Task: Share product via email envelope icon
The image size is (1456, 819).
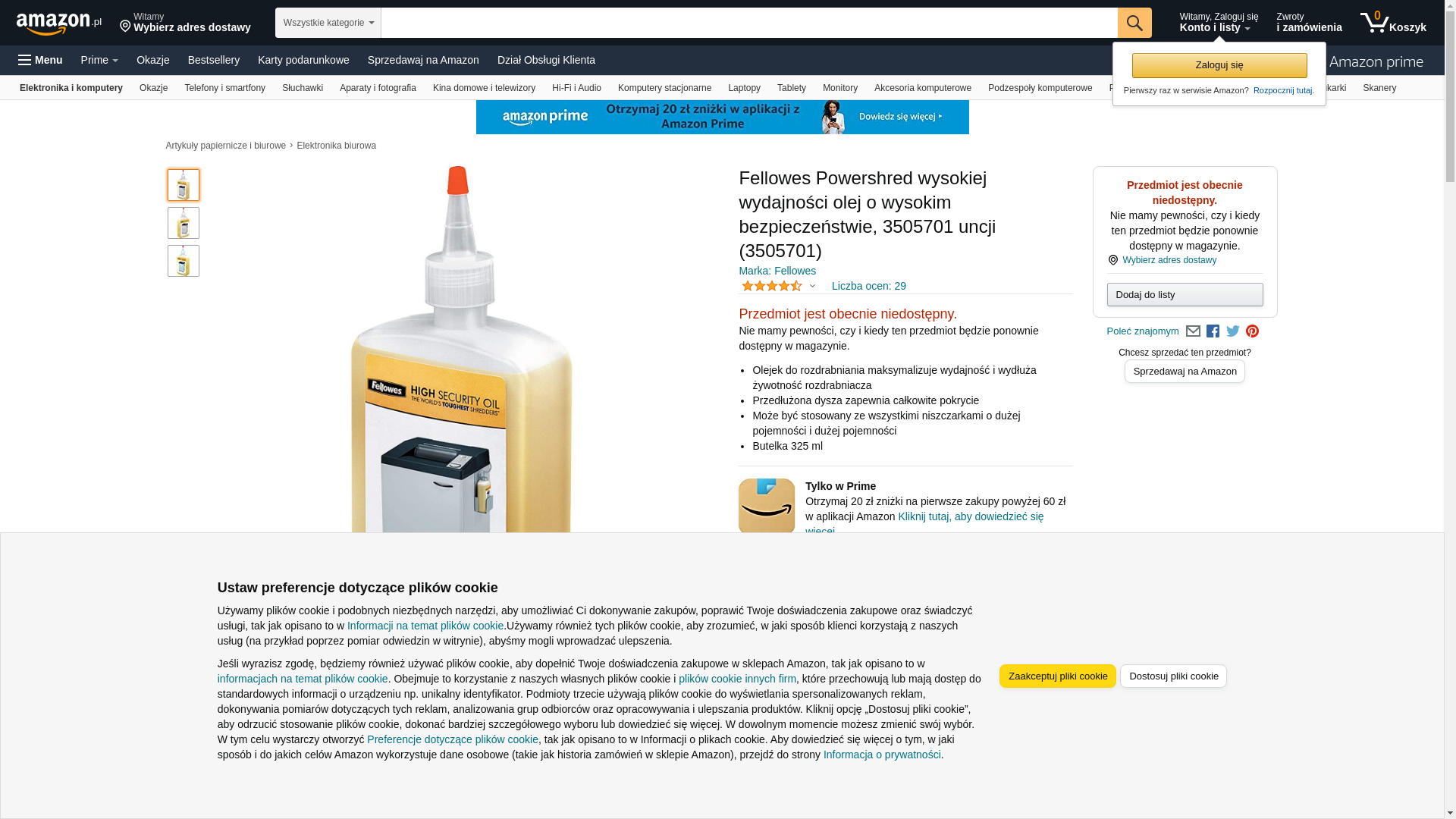Action: tap(1193, 331)
